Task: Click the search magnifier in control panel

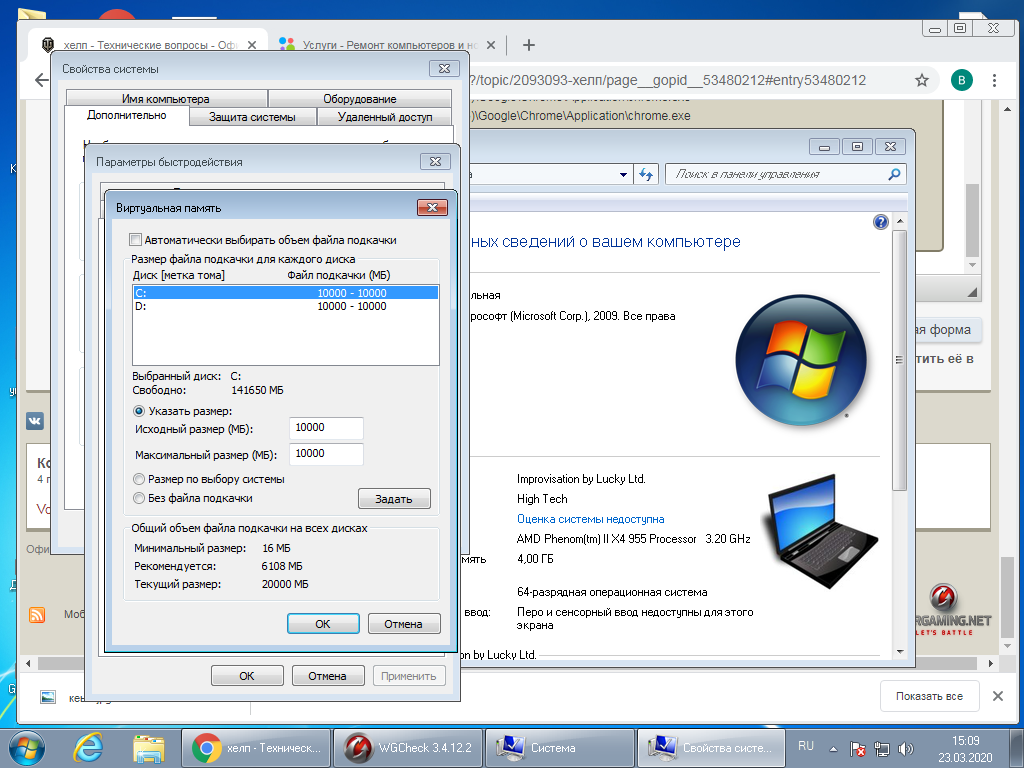Action: click(x=894, y=174)
